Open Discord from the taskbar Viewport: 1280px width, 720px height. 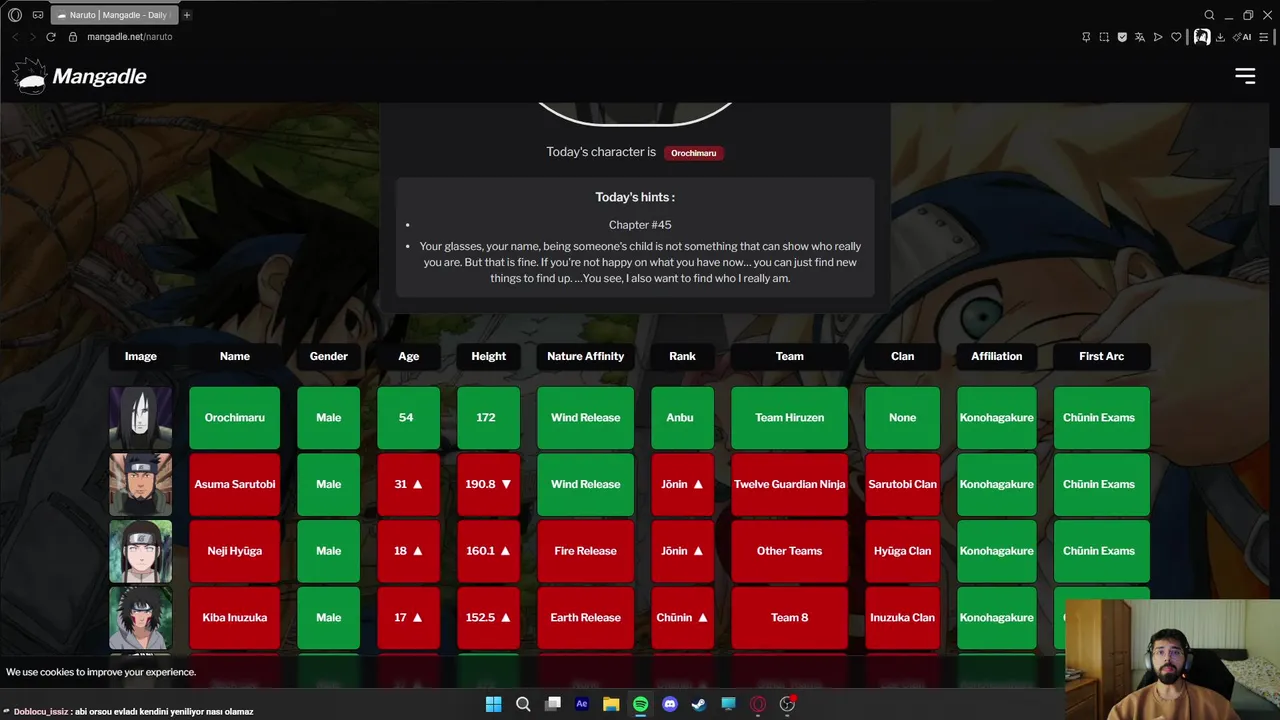pos(670,704)
